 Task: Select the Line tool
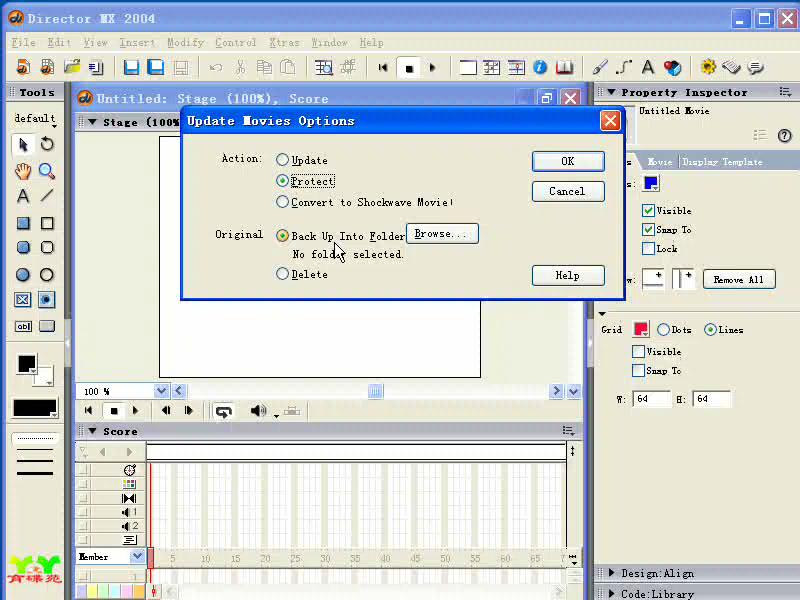click(x=47, y=195)
